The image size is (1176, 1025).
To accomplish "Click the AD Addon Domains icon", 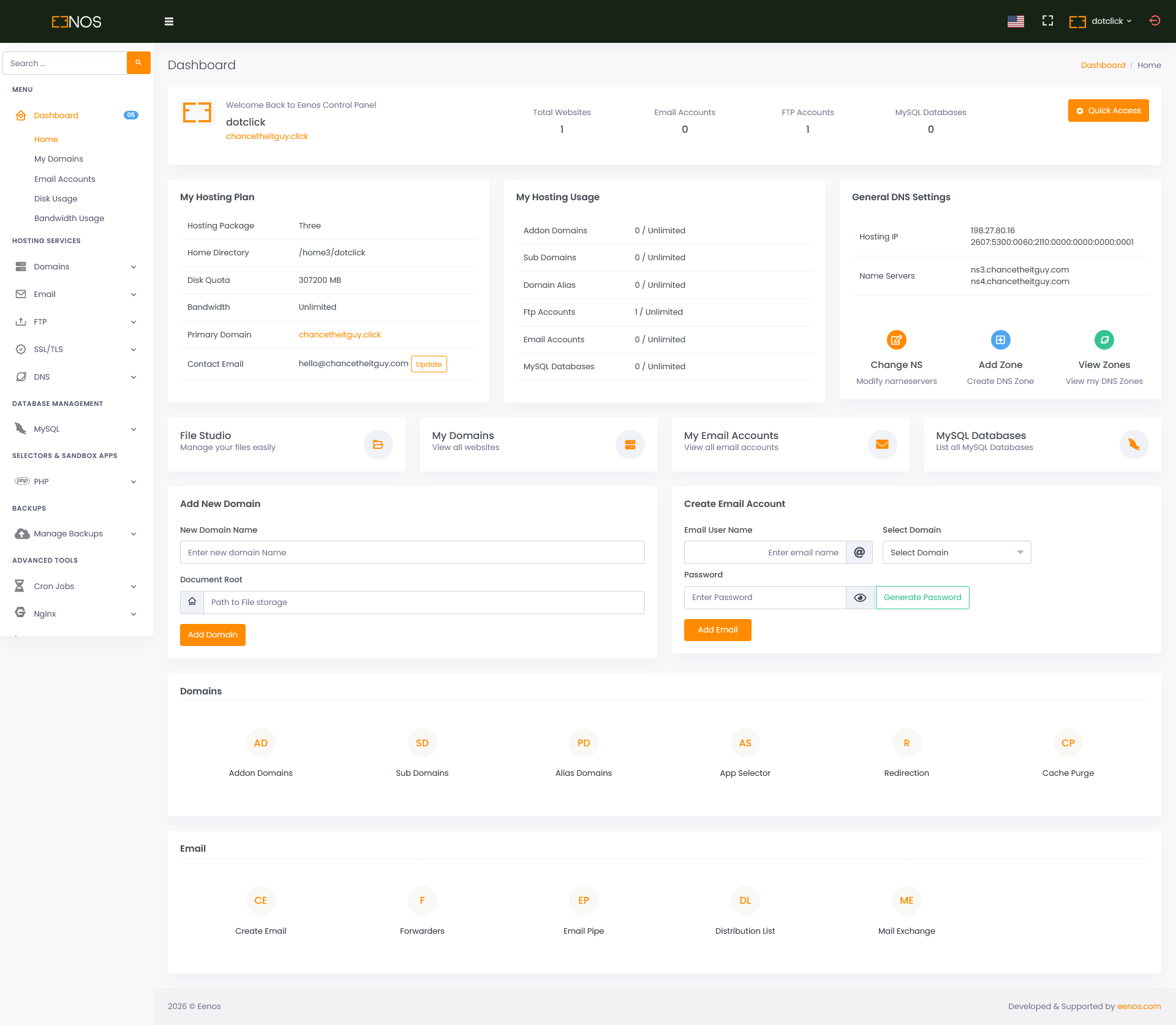I will 261,743.
